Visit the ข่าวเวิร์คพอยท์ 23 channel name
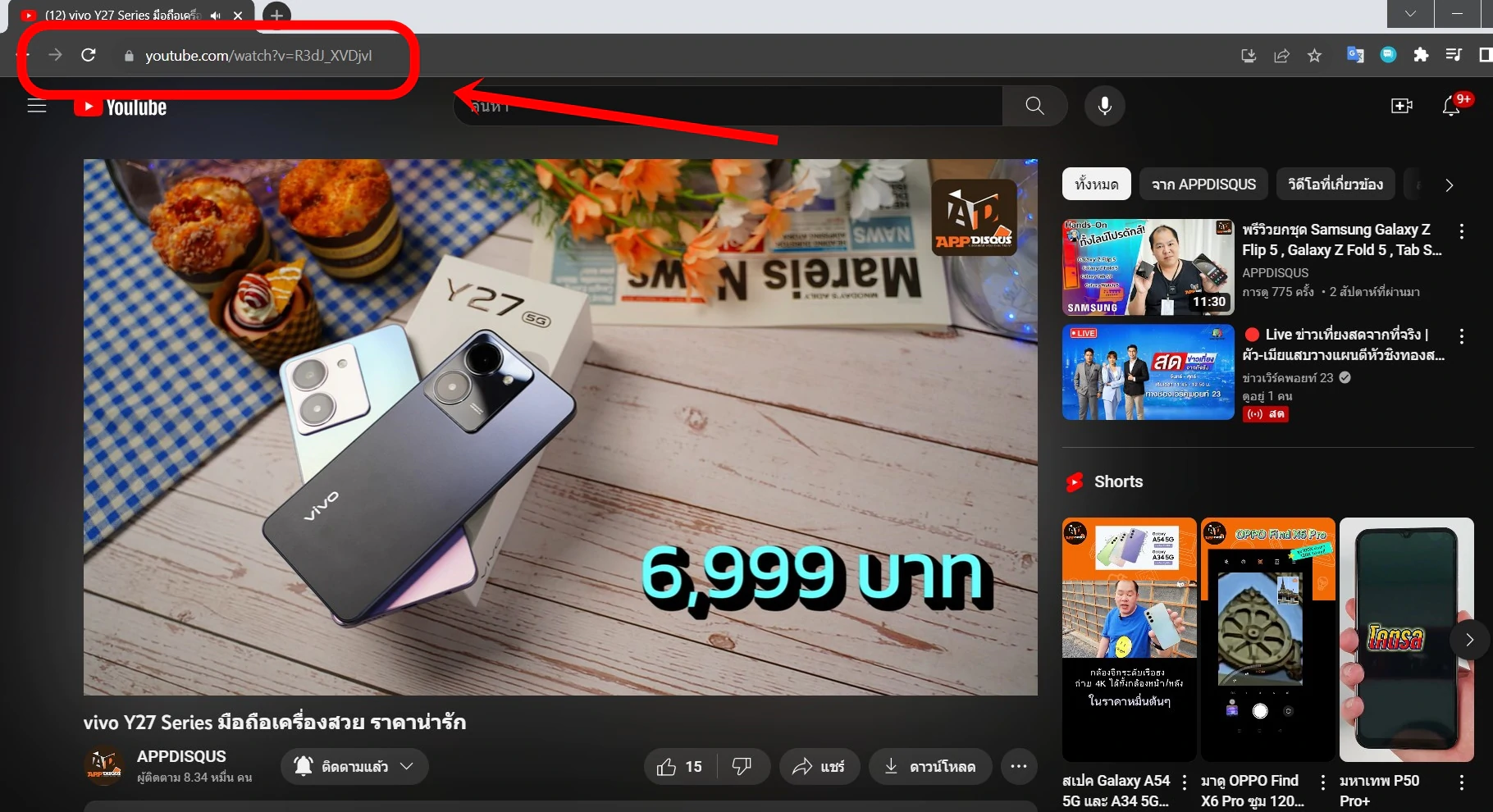Viewport: 1493px width, 812px height. click(1288, 378)
